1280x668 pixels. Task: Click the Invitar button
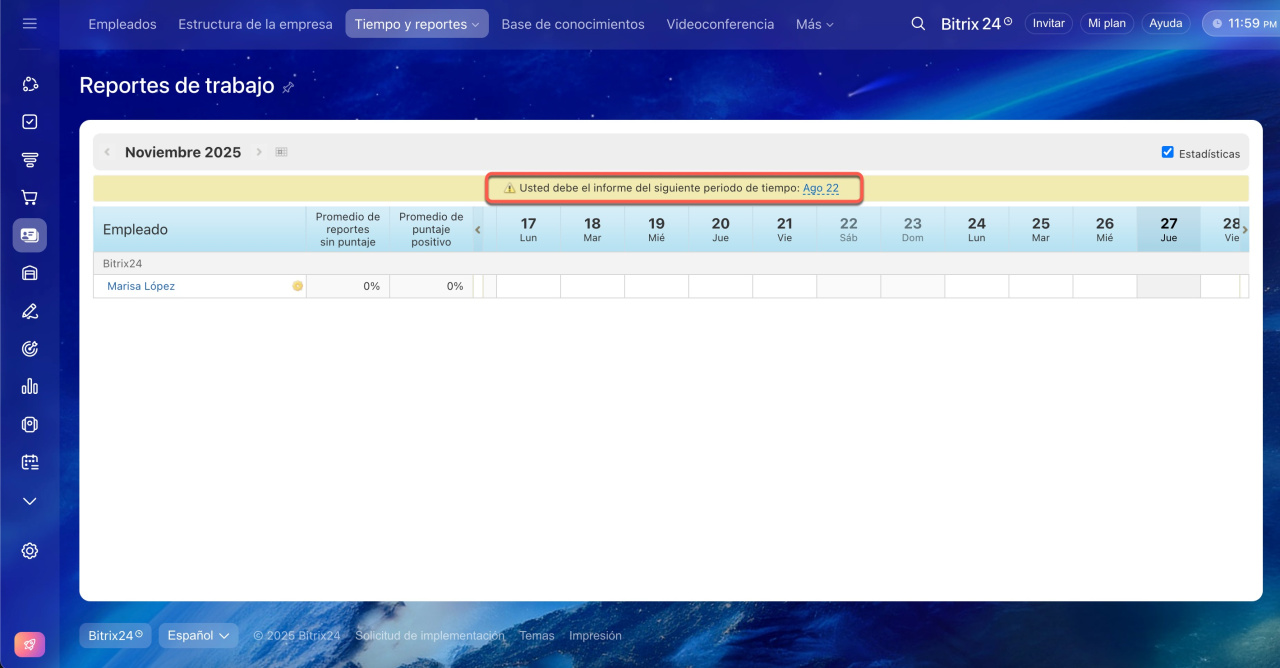1048,23
